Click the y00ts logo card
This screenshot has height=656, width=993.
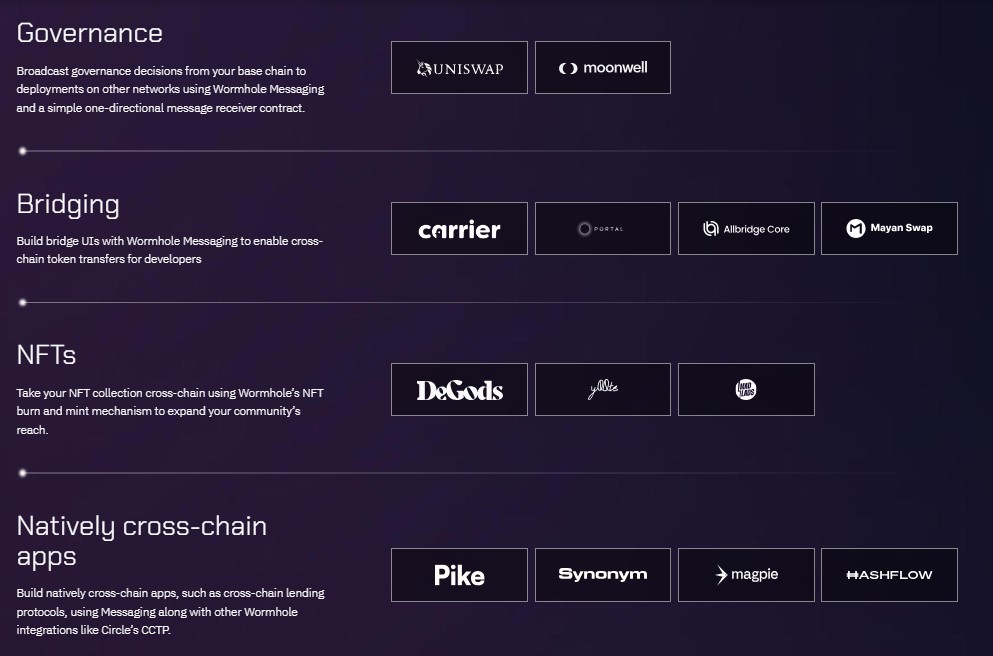coord(603,390)
